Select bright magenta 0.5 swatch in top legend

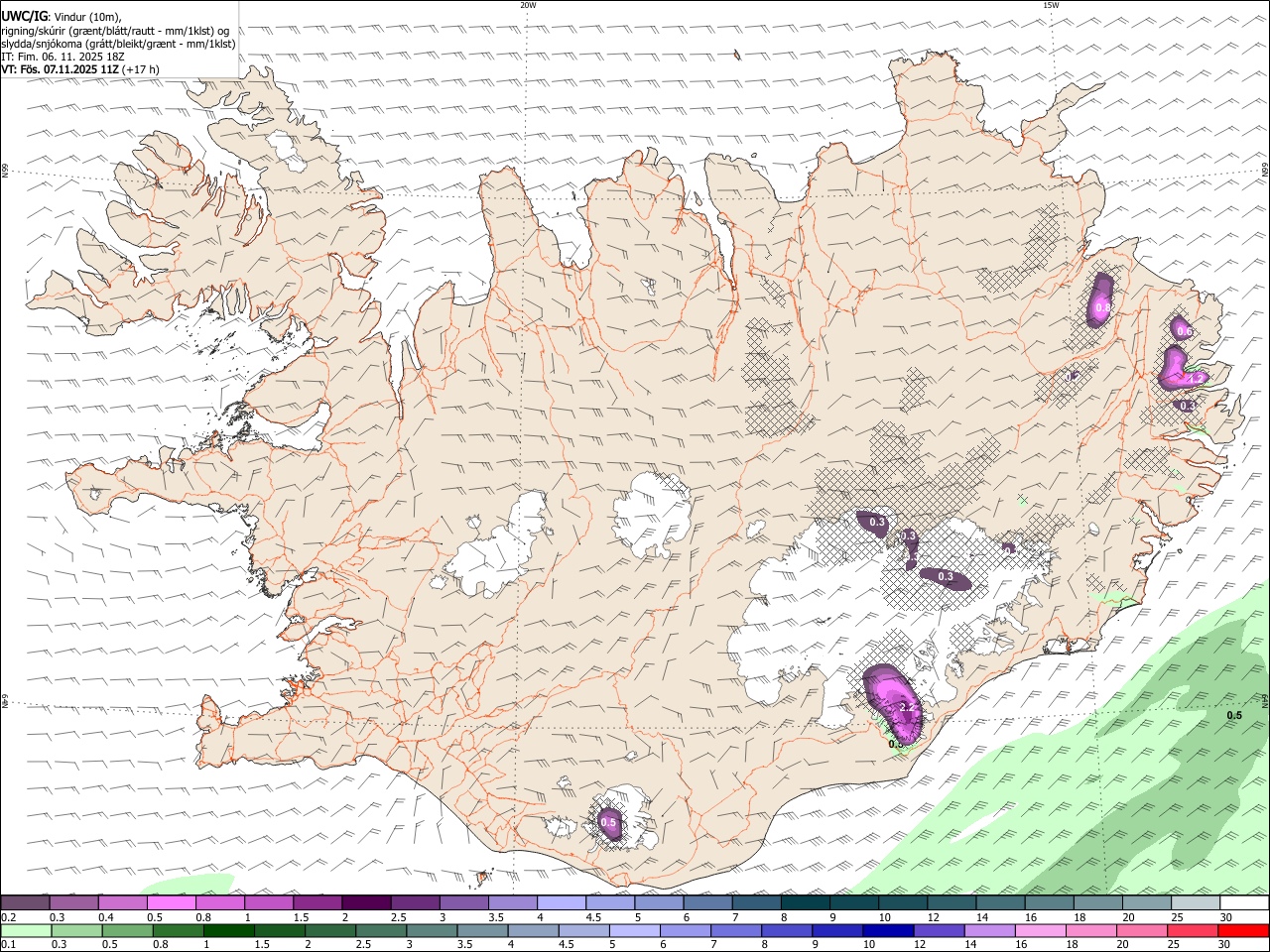click(x=172, y=903)
